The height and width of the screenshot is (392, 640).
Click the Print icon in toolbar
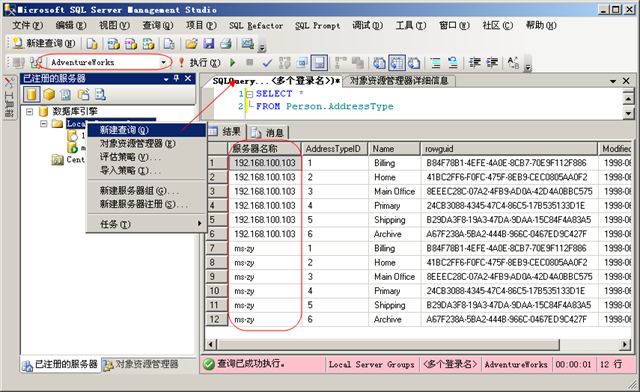coord(226,43)
